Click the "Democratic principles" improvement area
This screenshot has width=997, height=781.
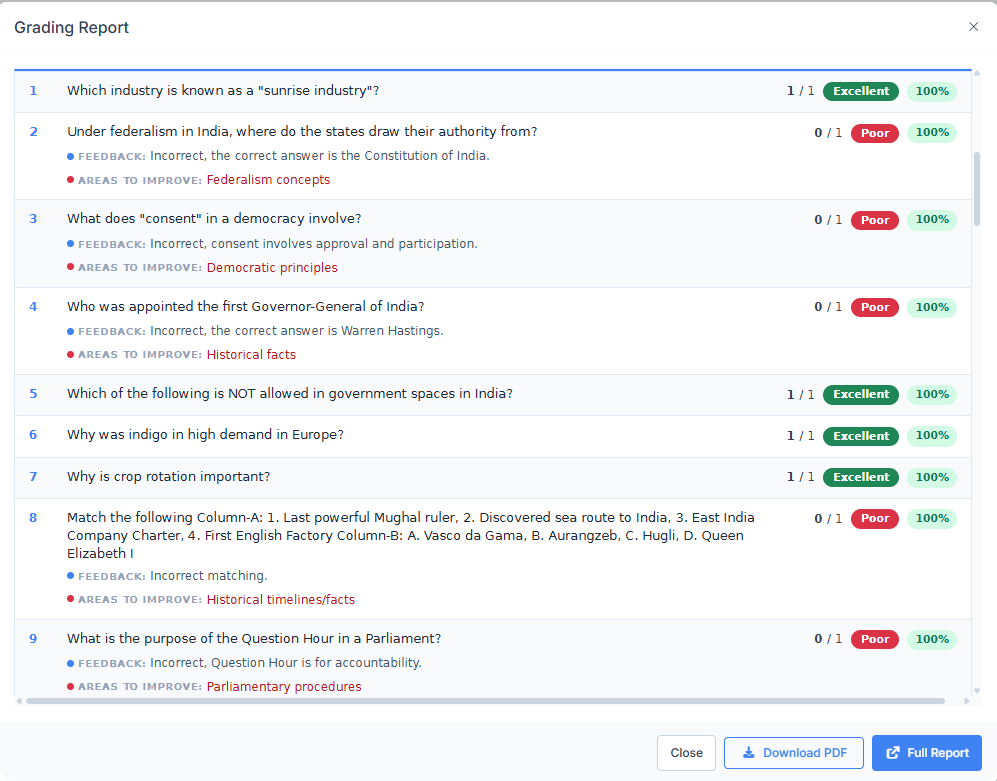[x=272, y=268]
